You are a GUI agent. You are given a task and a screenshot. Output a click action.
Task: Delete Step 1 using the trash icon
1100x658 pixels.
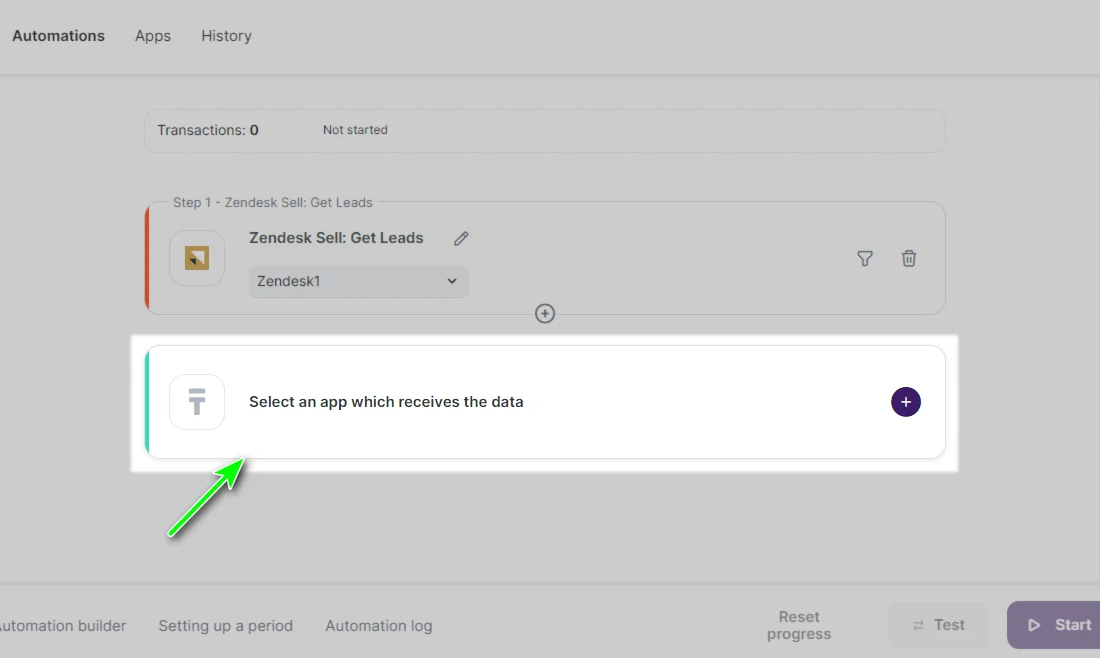(x=909, y=258)
